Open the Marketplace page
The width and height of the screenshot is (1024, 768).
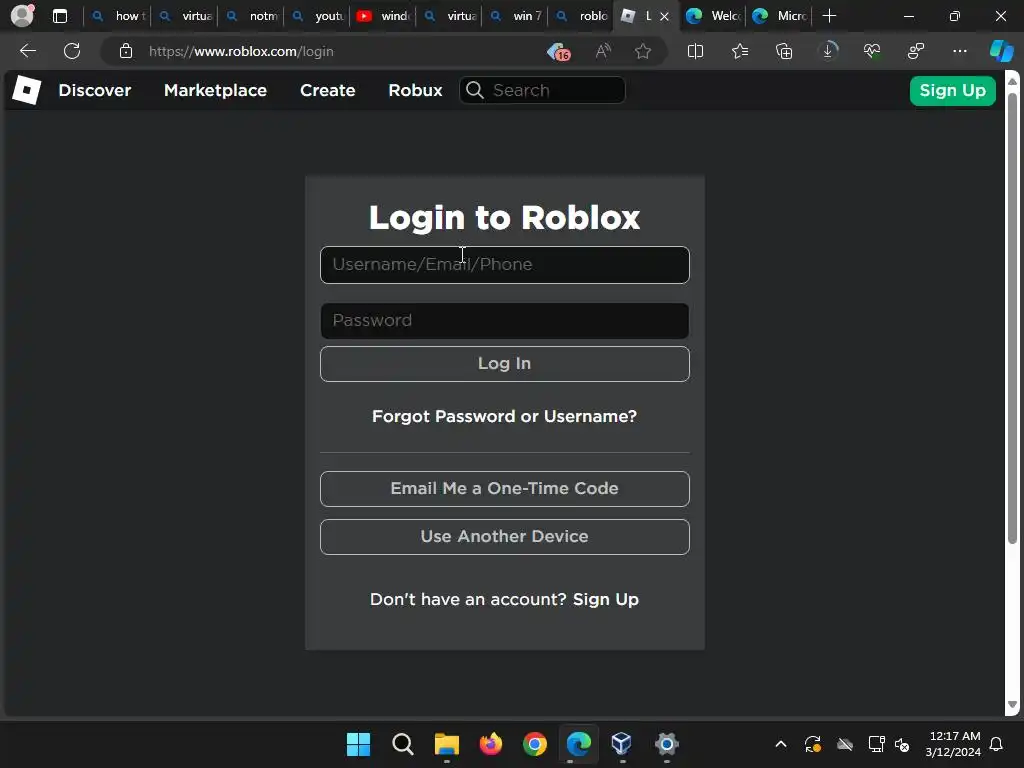(x=216, y=90)
